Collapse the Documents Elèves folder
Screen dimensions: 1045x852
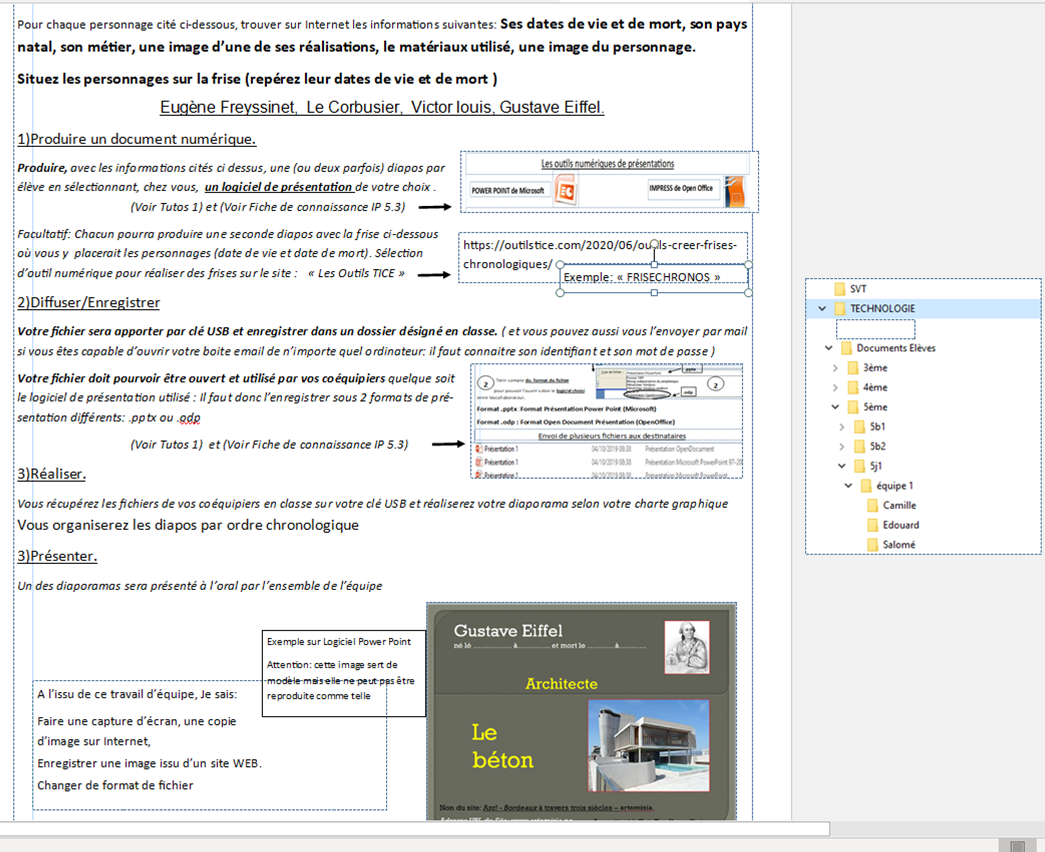click(x=828, y=348)
